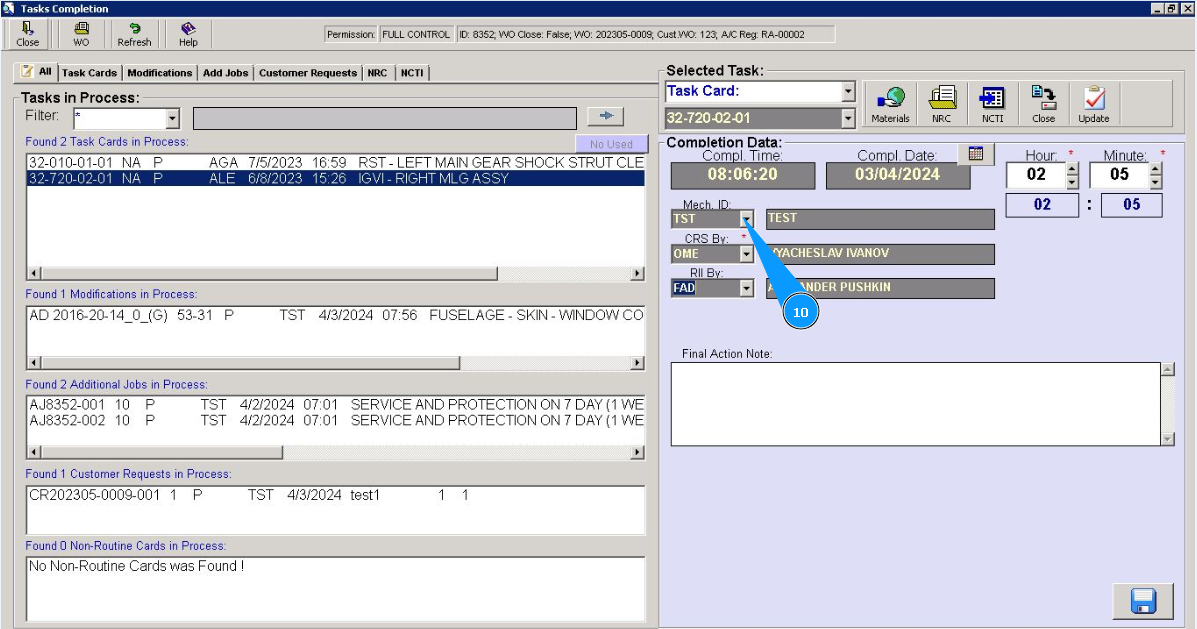
Task: Open the Customer Requests tab
Action: coord(308,73)
